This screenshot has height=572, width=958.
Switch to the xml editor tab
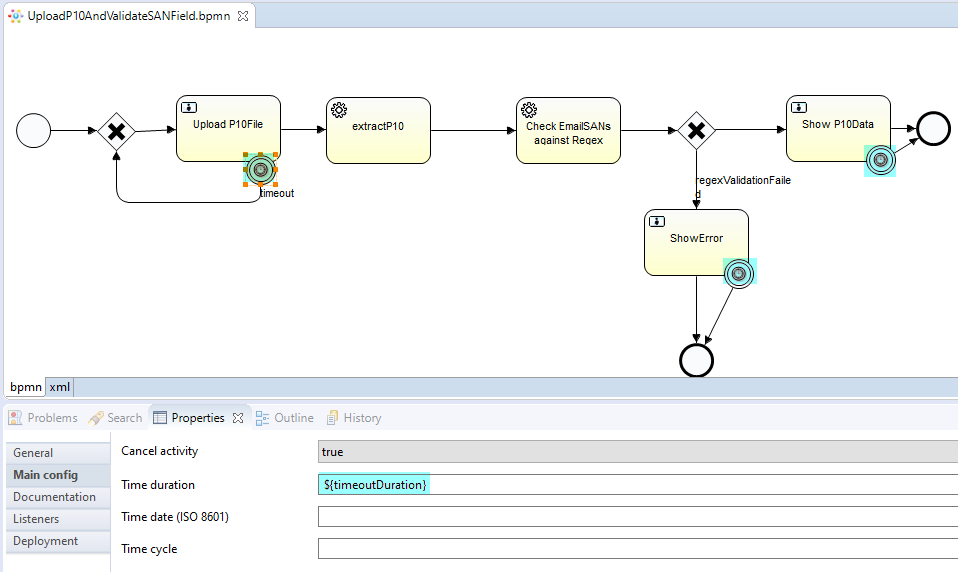click(x=59, y=387)
